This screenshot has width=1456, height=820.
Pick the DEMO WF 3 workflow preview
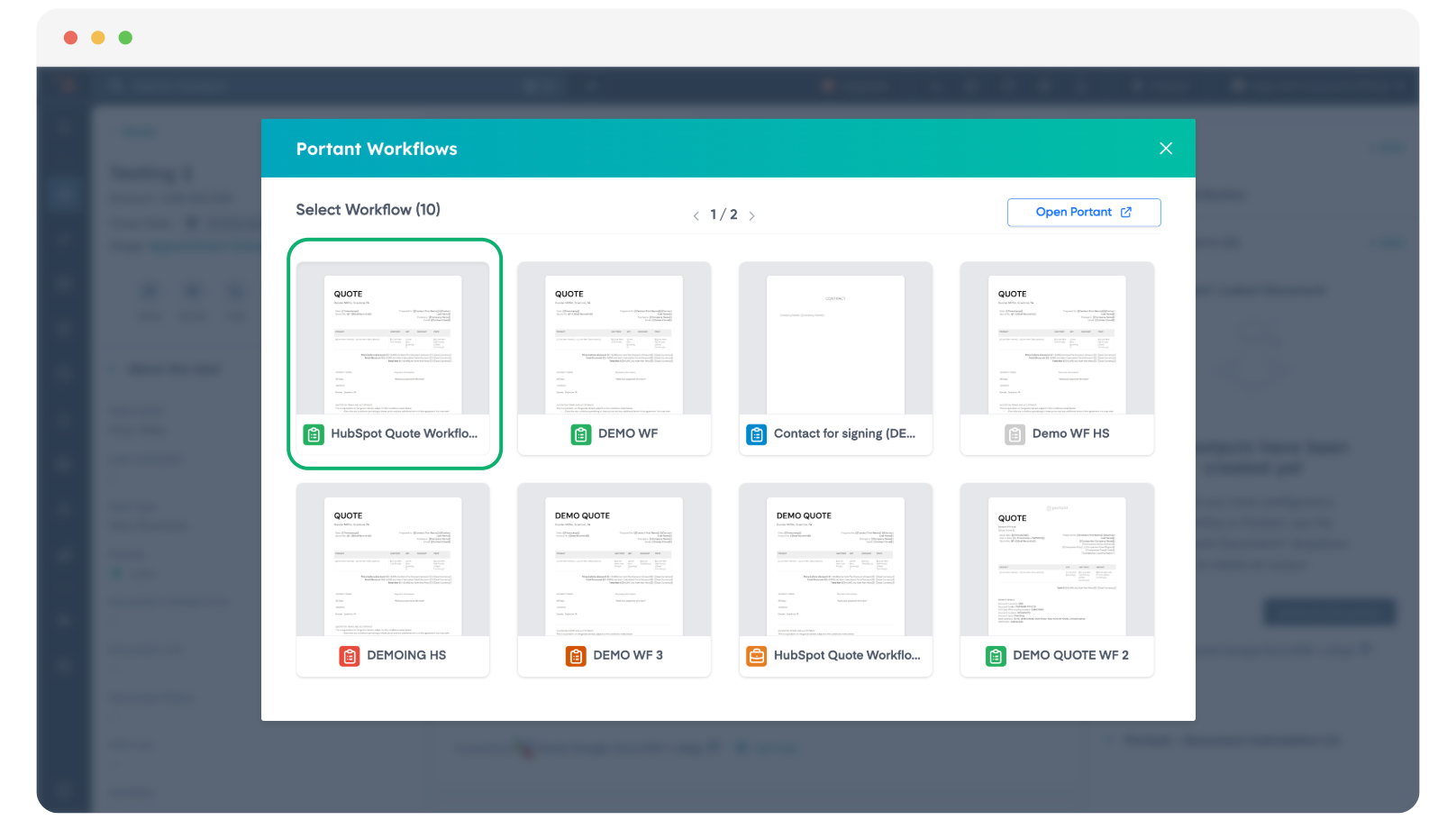tap(614, 566)
